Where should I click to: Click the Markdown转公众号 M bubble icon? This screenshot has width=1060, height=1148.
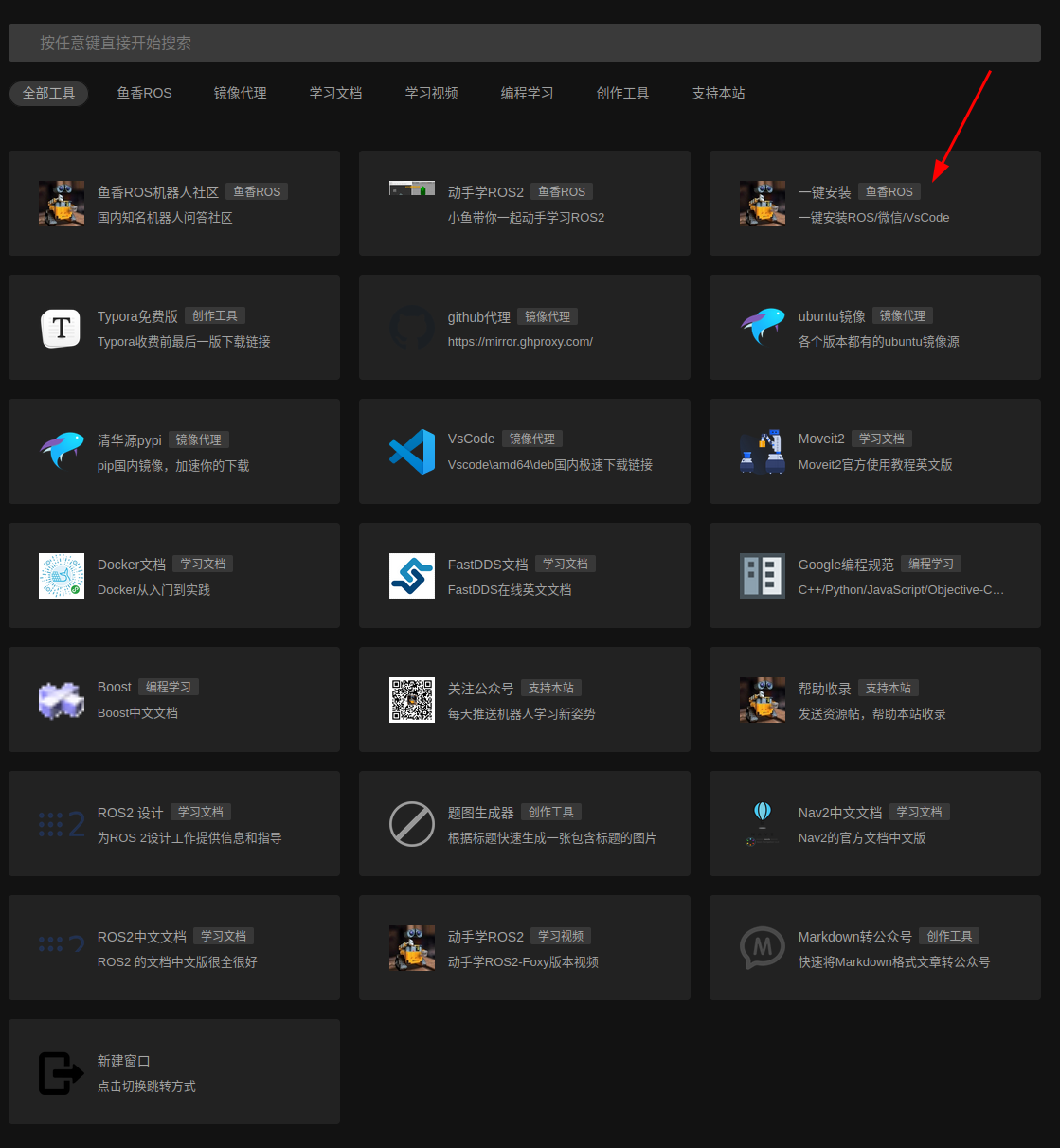(763, 948)
